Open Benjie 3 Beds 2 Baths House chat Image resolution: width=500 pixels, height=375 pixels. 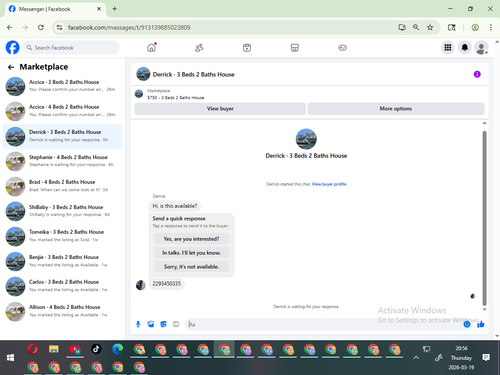pos(63,261)
